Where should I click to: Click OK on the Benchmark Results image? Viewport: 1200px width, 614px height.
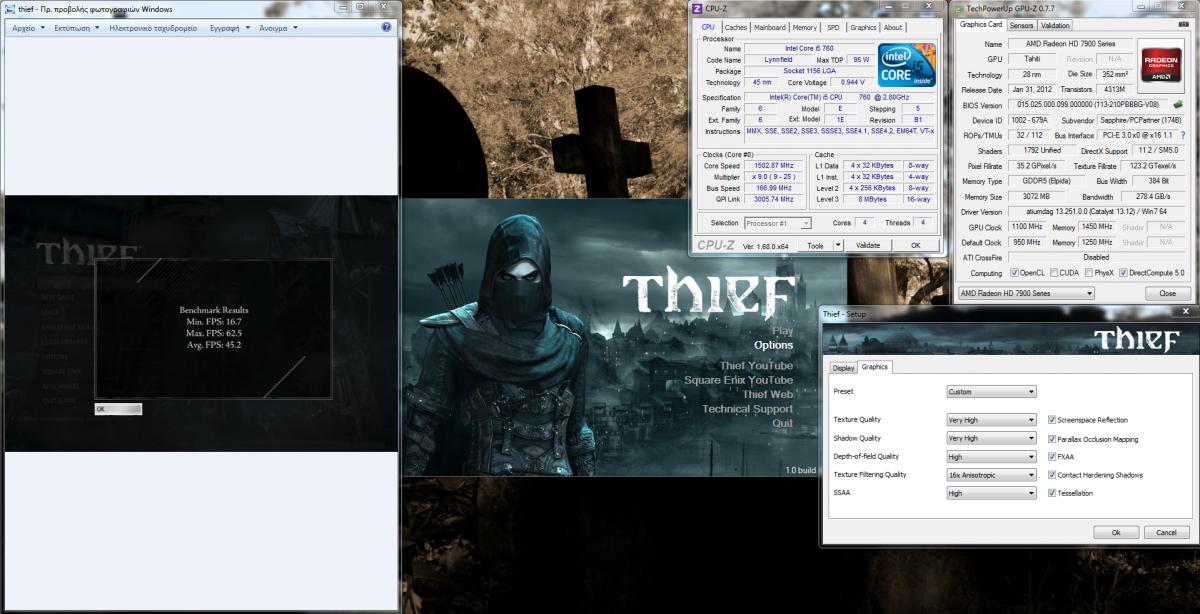pos(119,409)
